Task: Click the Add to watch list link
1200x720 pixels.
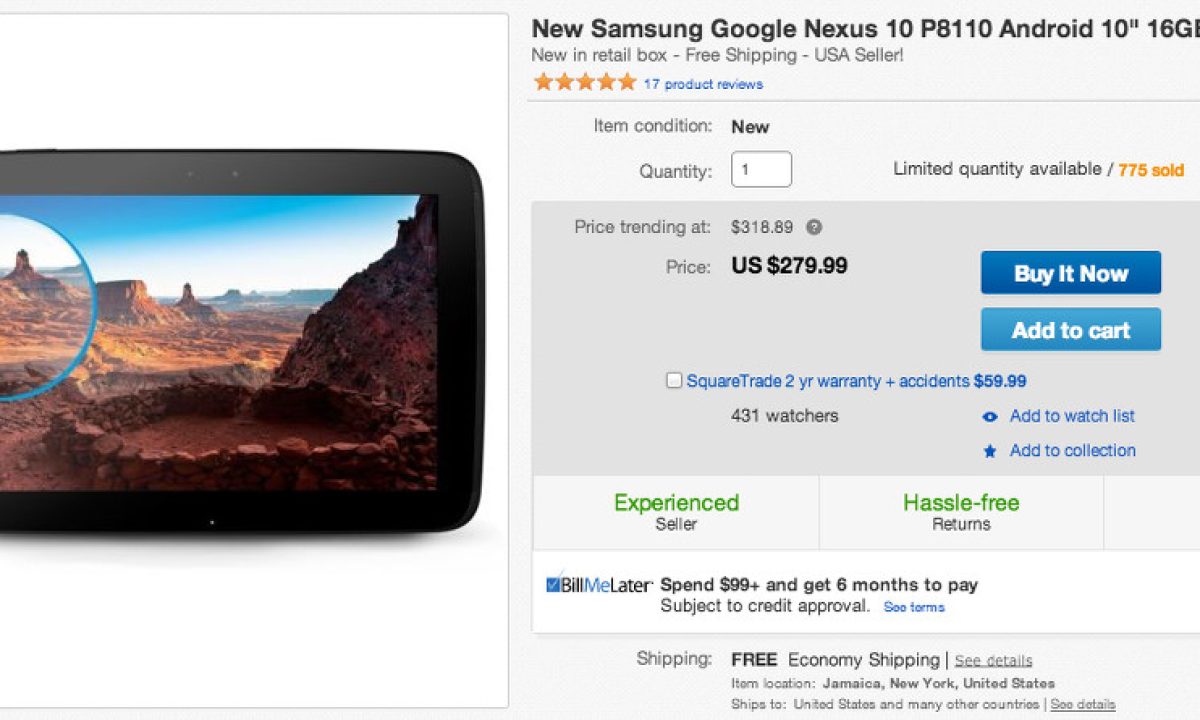Action: [1072, 416]
